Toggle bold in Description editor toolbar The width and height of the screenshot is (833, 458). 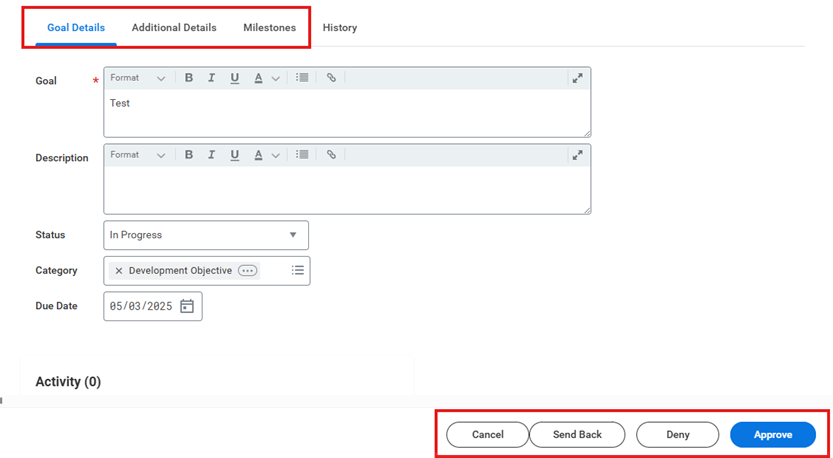tap(189, 155)
